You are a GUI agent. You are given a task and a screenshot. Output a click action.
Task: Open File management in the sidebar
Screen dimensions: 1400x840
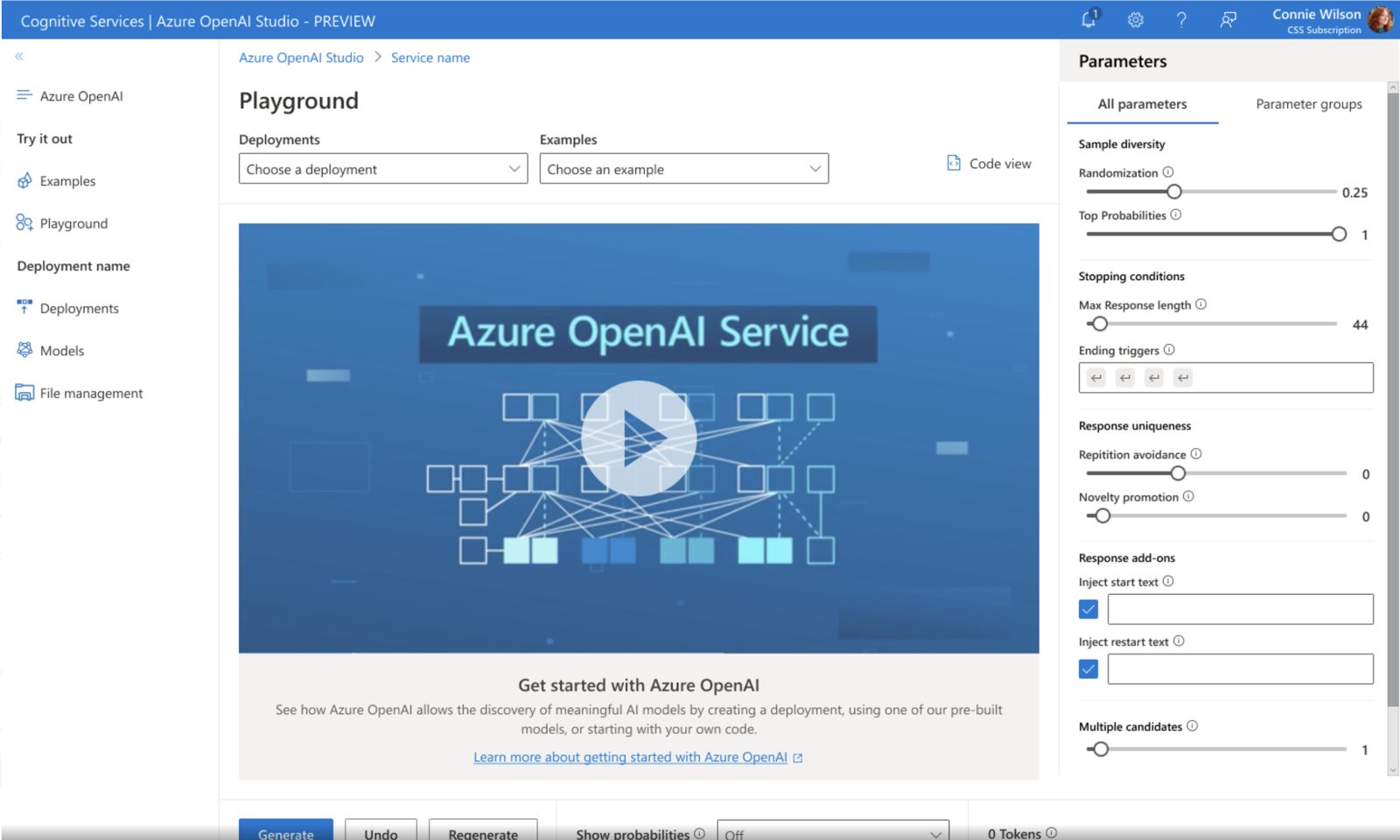(x=92, y=394)
